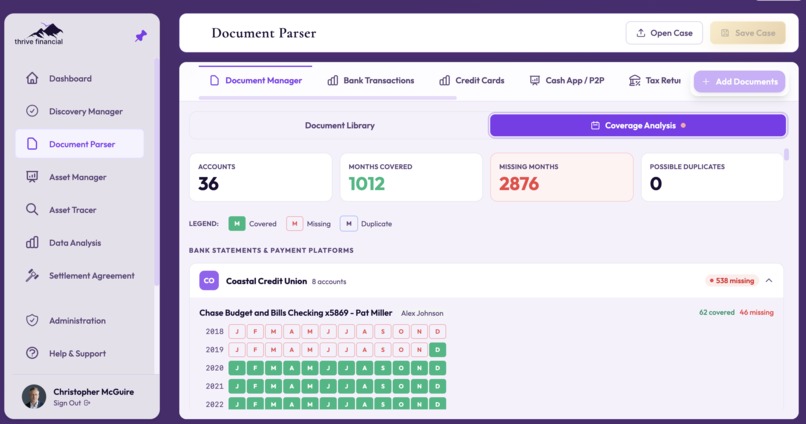Click the Months Covered 1012 card
This screenshot has height=424, width=806.
point(411,177)
